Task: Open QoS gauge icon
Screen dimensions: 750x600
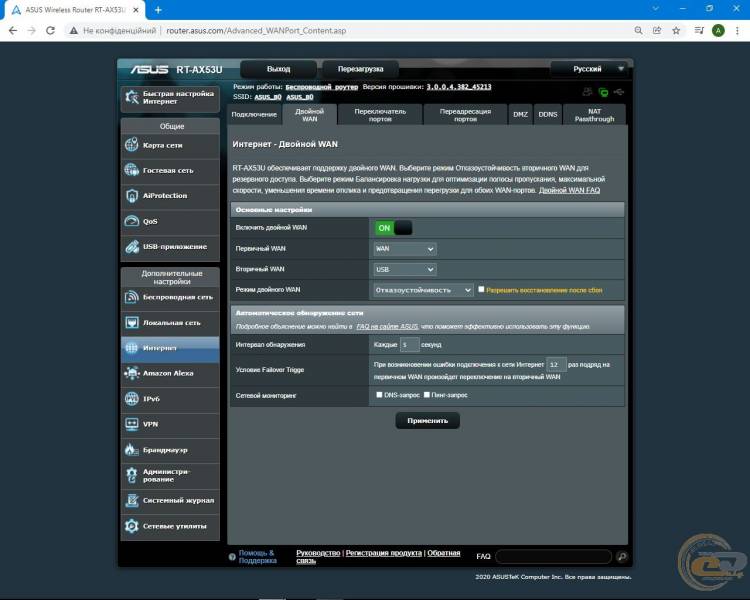Action: (x=132, y=221)
